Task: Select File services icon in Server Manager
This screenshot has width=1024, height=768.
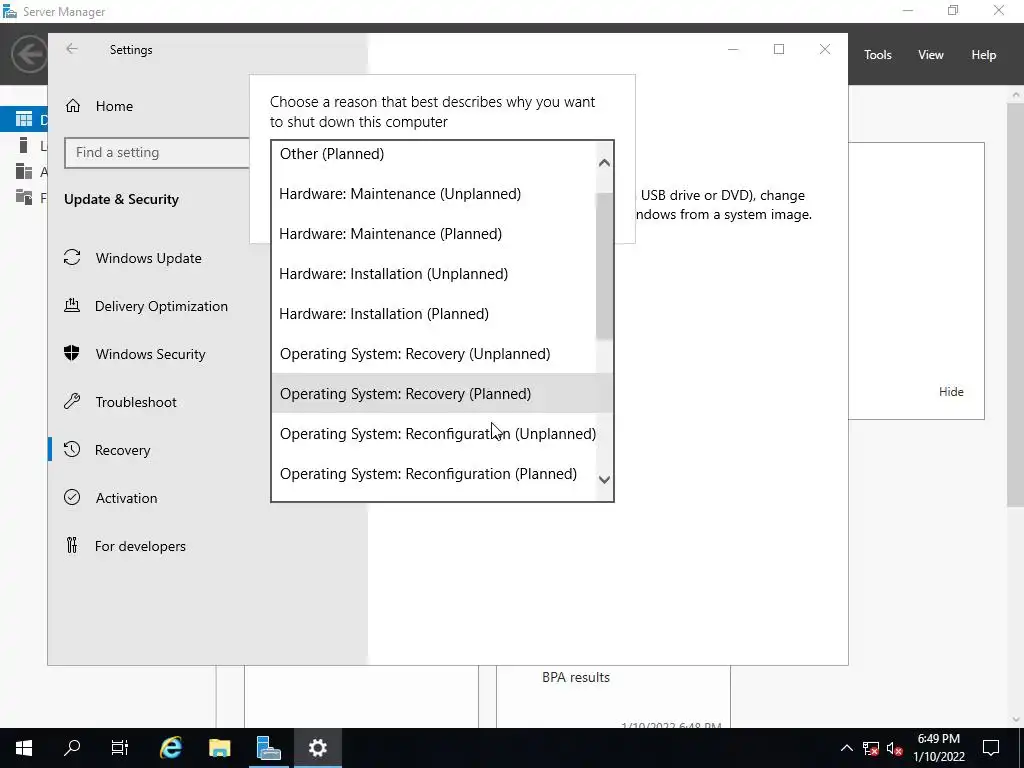Action: [24, 197]
